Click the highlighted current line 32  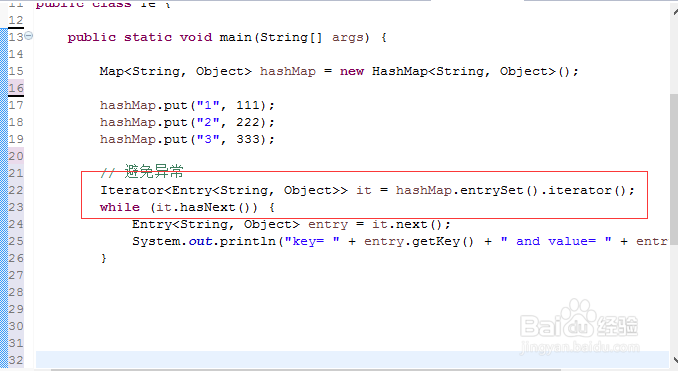(x=352, y=360)
